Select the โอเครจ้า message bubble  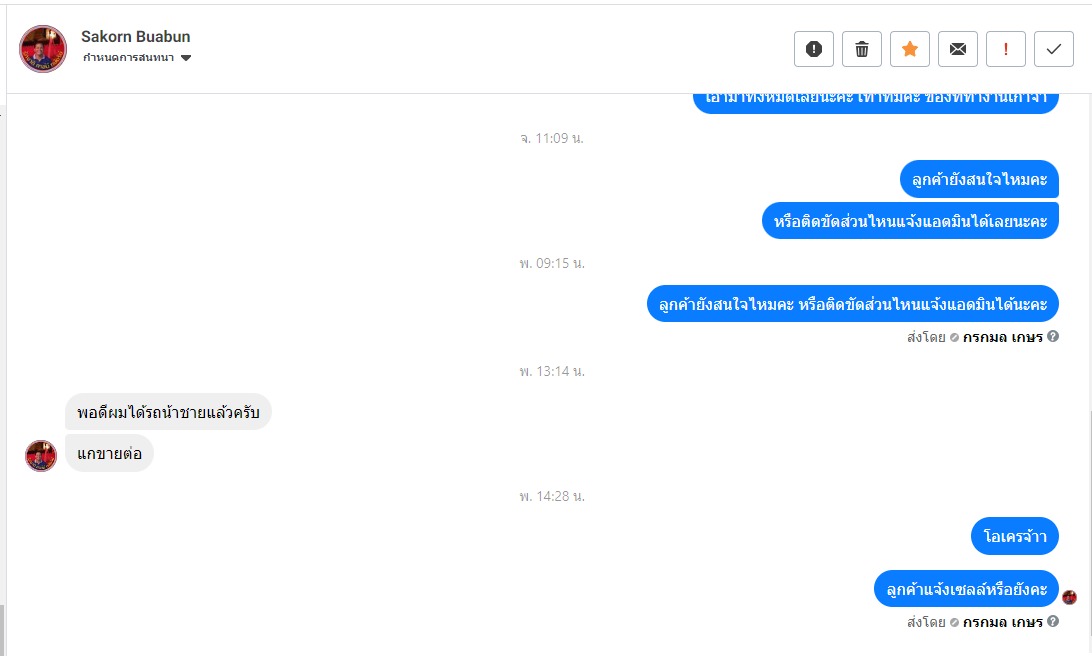pyautogui.click(x=1014, y=536)
